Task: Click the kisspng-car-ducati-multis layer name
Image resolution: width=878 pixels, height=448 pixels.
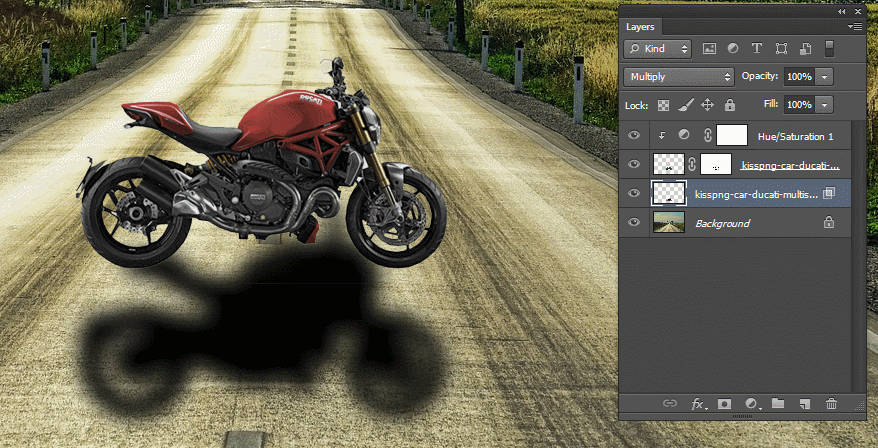Action: click(x=756, y=194)
